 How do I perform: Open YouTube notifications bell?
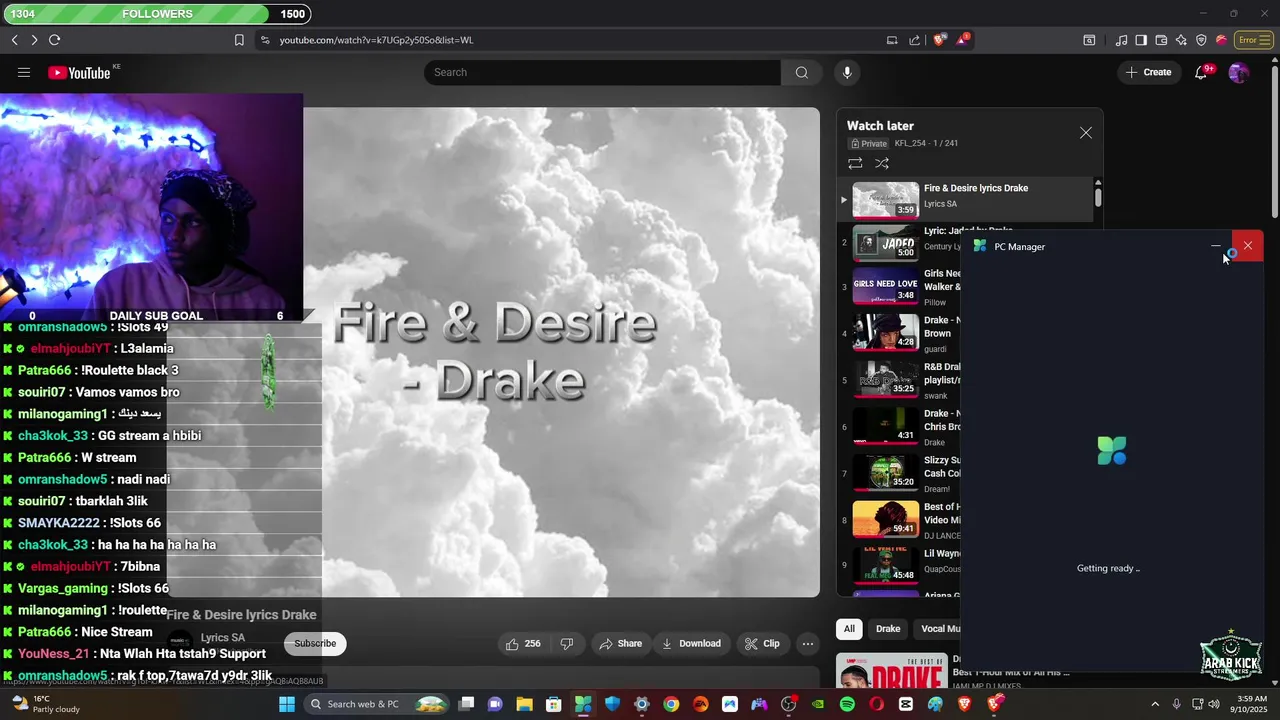(1201, 72)
